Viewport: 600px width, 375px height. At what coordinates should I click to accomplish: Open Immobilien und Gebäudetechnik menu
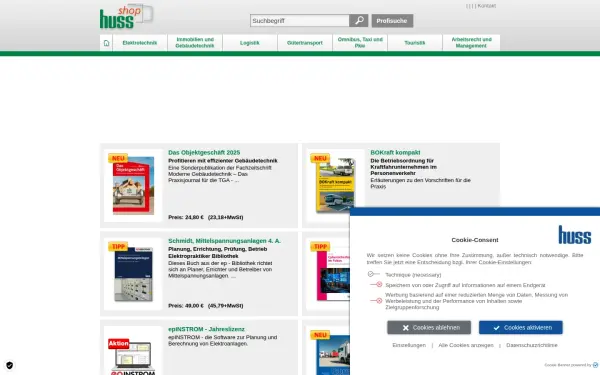(x=195, y=43)
